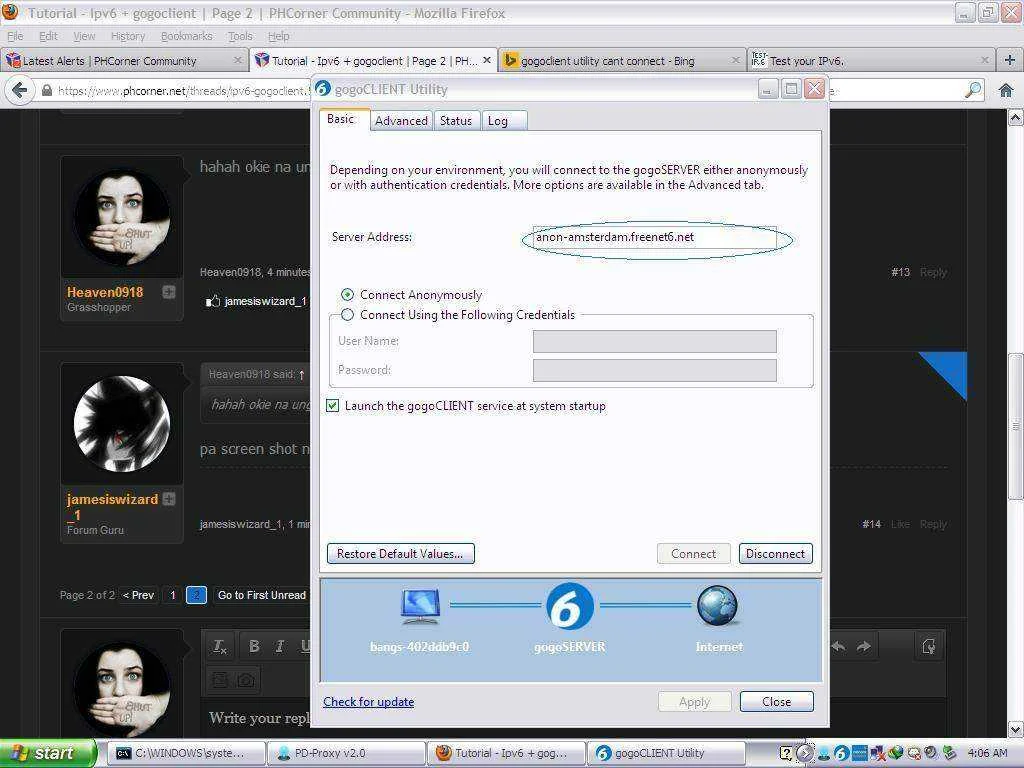Click the Disconnect button
Screen dimensions: 1024x768
click(x=776, y=554)
